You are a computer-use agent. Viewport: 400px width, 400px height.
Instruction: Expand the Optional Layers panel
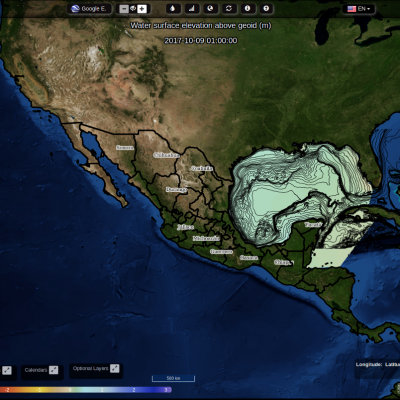coord(114,368)
